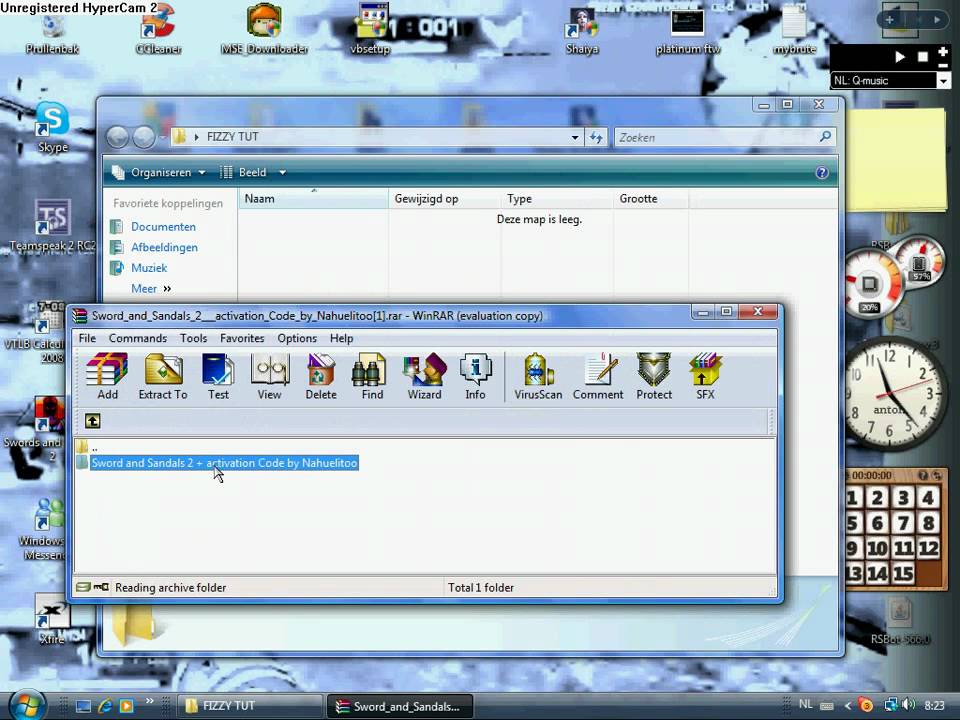Screen dimensions: 960x720
Task: Open MSE Downloader desktop shortcut
Action: [x=264, y=29]
